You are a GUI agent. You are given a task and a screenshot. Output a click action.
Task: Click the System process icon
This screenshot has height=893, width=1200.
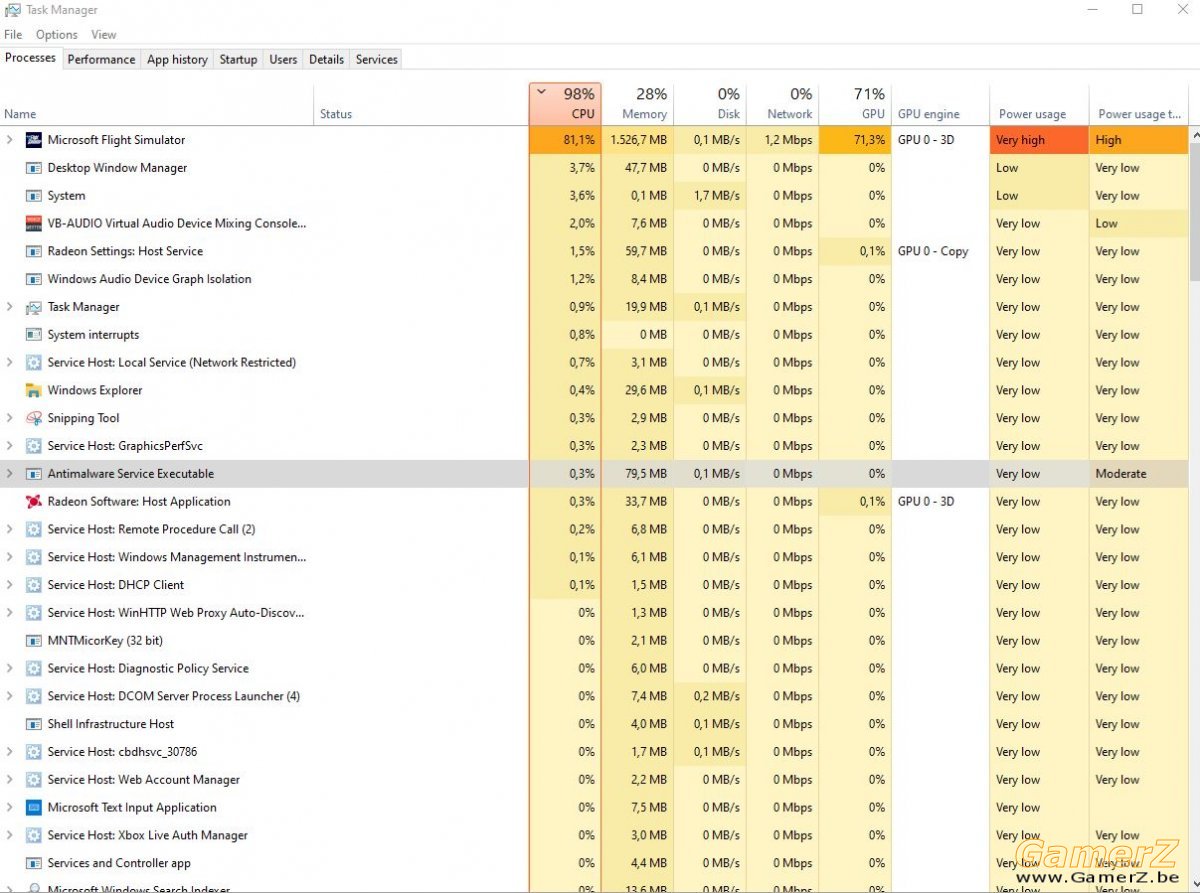33,196
